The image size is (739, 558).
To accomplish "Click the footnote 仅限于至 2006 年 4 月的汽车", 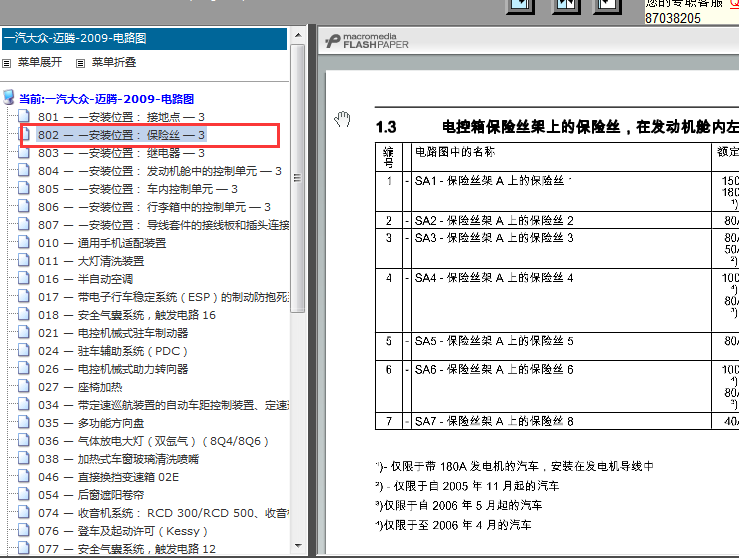I will point(453,525).
